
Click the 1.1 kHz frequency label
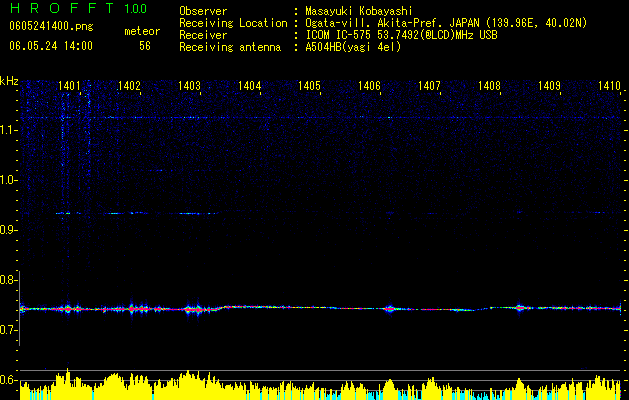[9, 130]
